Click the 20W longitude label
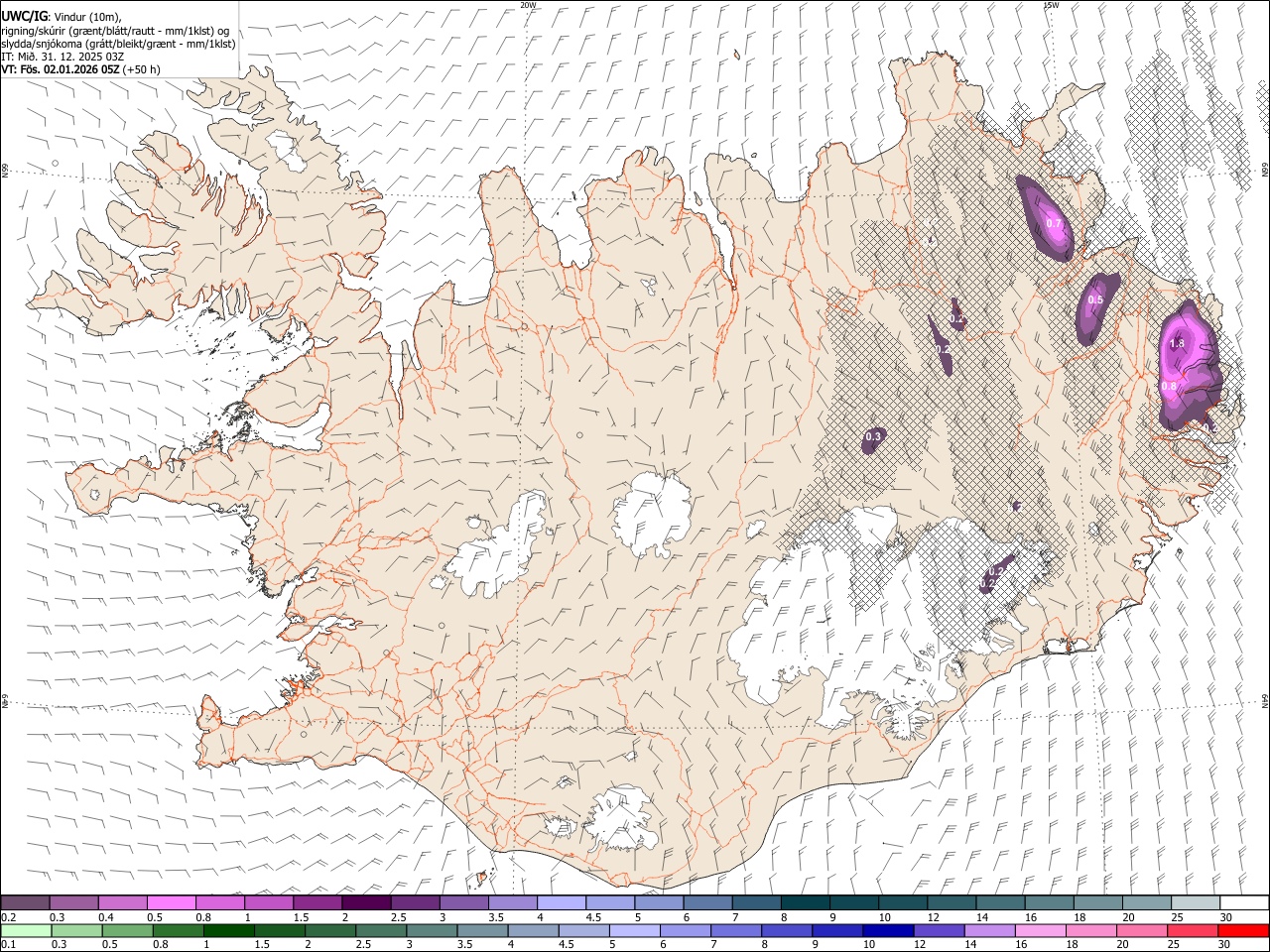1270x952 pixels. click(528, 5)
